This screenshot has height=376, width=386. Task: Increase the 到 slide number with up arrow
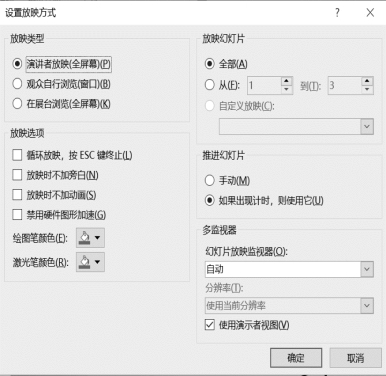tap(367, 81)
